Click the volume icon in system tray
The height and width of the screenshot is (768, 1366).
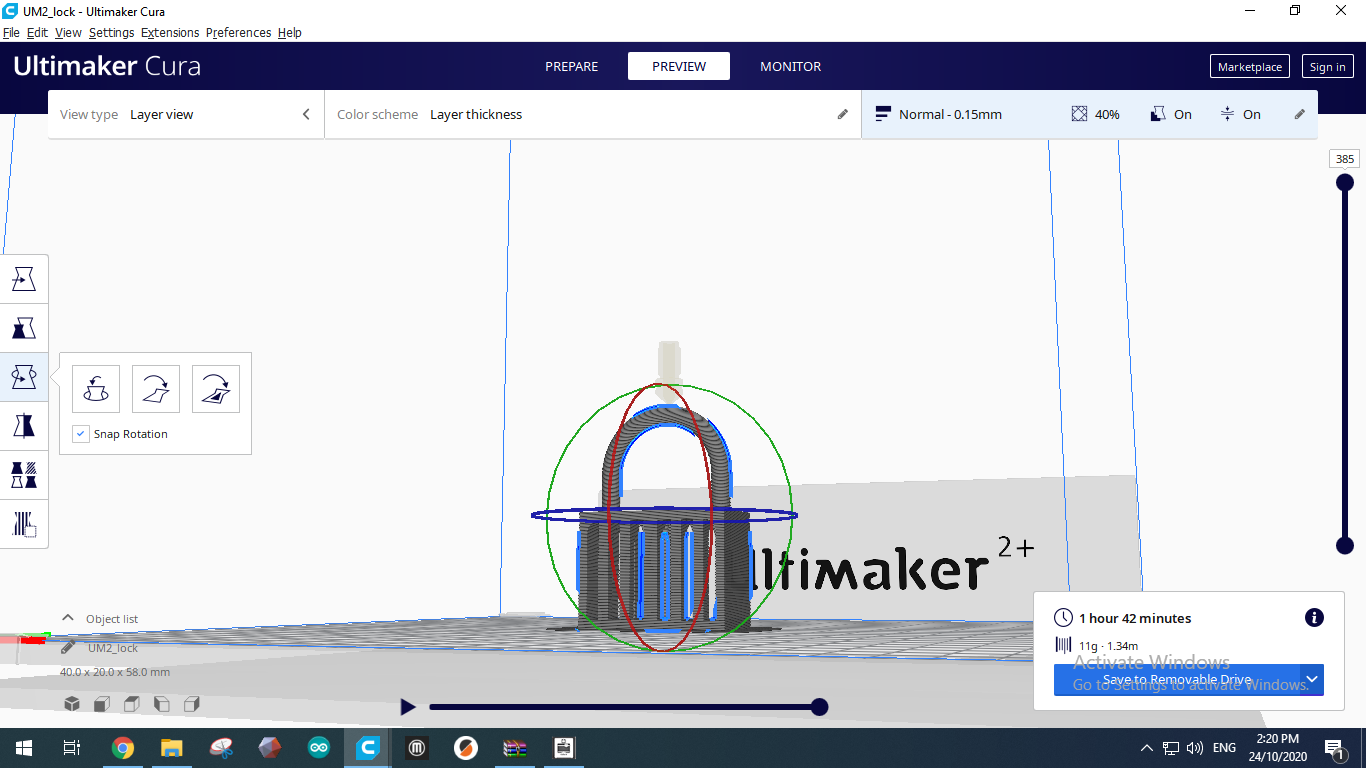pos(1195,748)
